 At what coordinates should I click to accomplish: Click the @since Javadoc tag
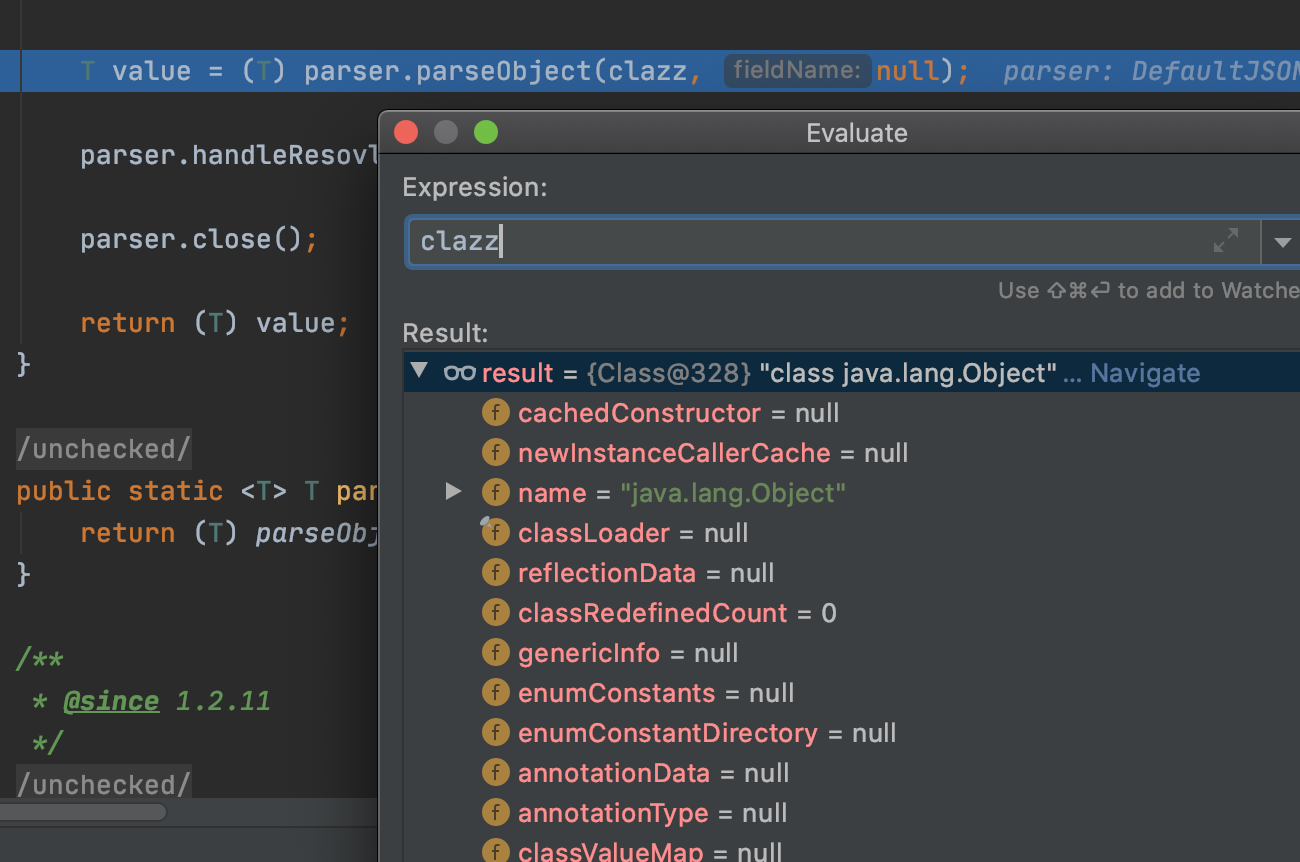pos(111,701)
